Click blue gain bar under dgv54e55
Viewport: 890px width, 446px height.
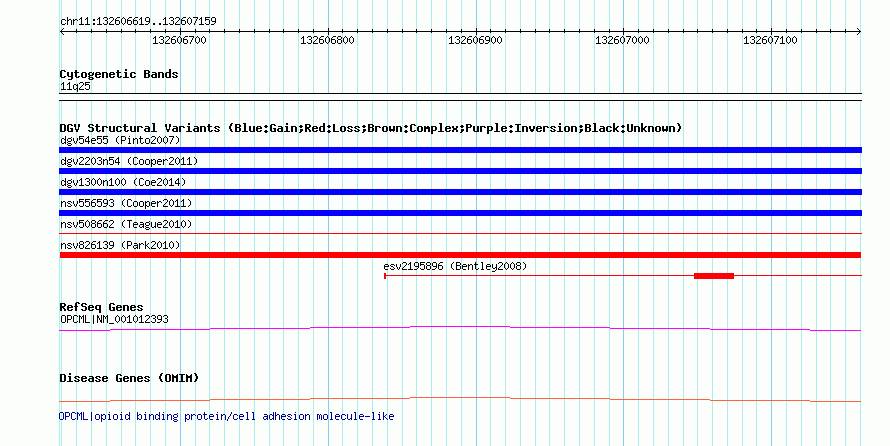click(460, 150)
